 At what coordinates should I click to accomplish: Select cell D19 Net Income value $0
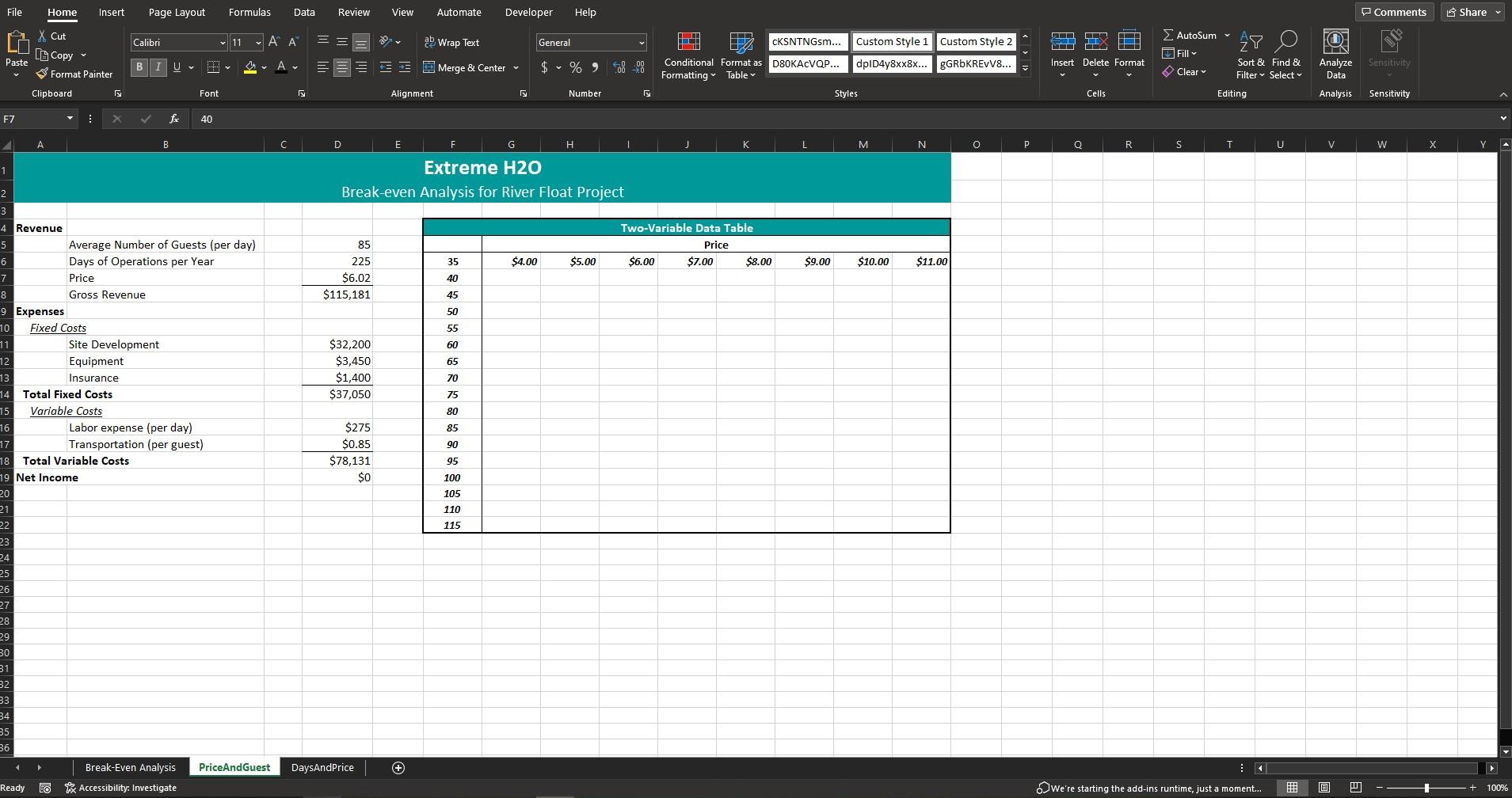337,477
